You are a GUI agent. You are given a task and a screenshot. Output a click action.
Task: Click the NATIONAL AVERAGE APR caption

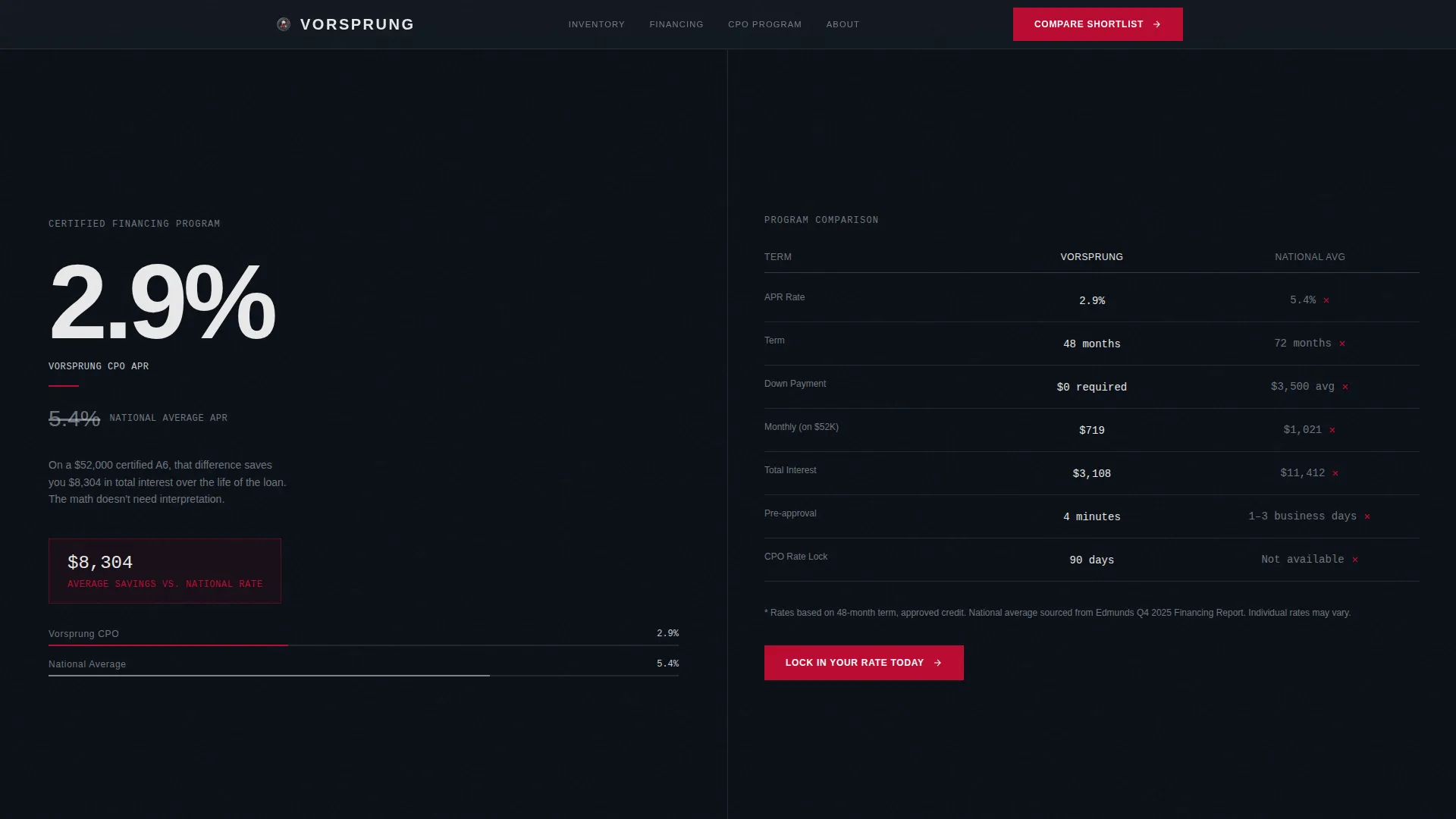tap(168, 418)
